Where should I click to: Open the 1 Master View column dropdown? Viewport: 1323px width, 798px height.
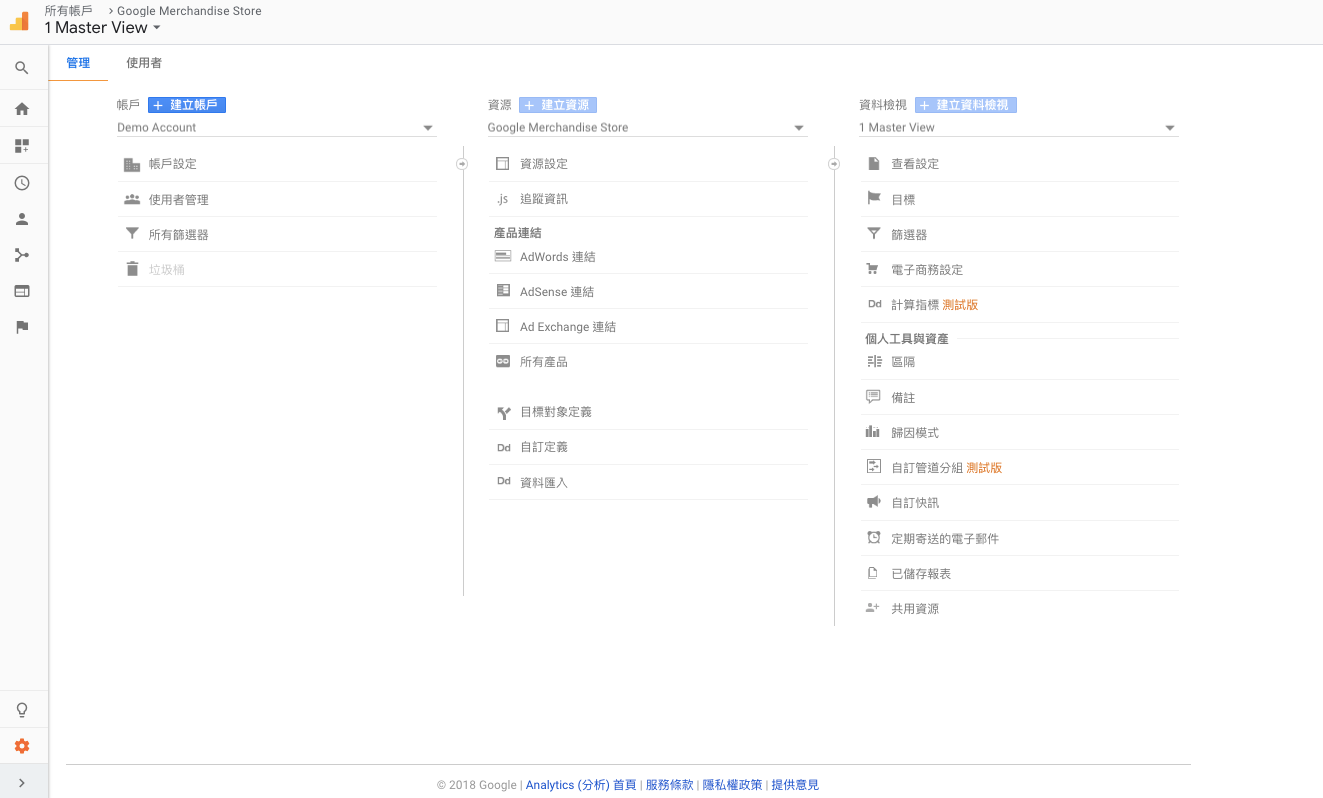point(1017,128)
